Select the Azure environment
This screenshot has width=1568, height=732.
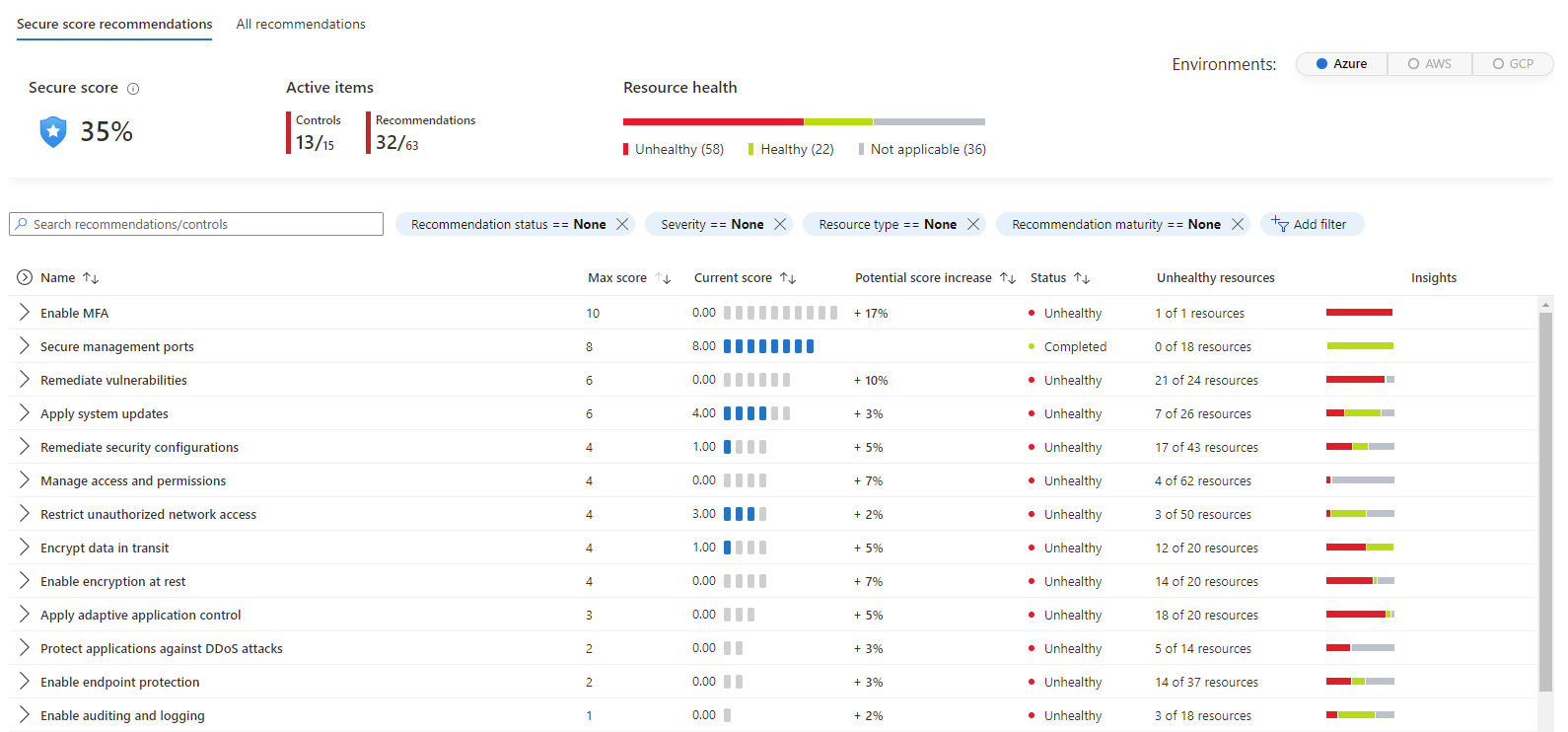(x=1341, y=63)
